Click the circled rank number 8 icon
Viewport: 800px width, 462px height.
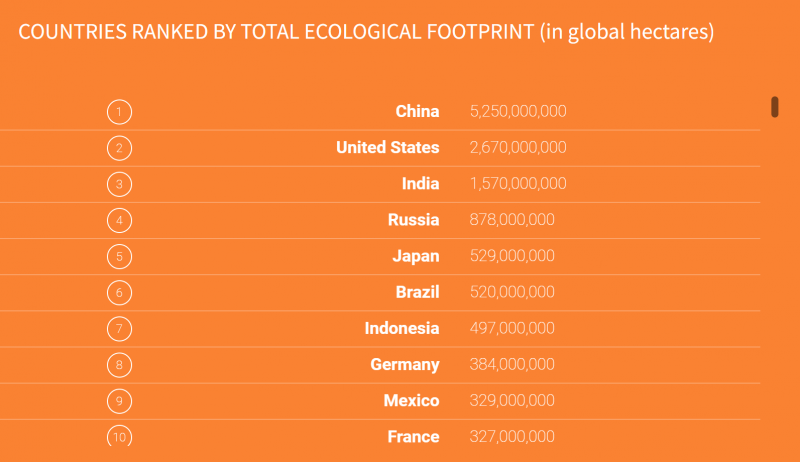(119, 364)
